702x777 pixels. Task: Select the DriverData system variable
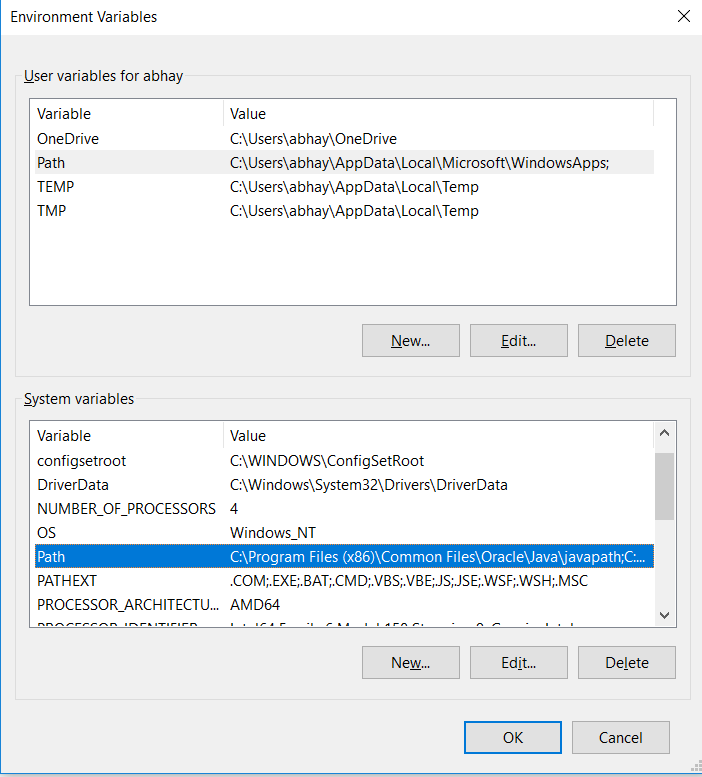point(344,485)
